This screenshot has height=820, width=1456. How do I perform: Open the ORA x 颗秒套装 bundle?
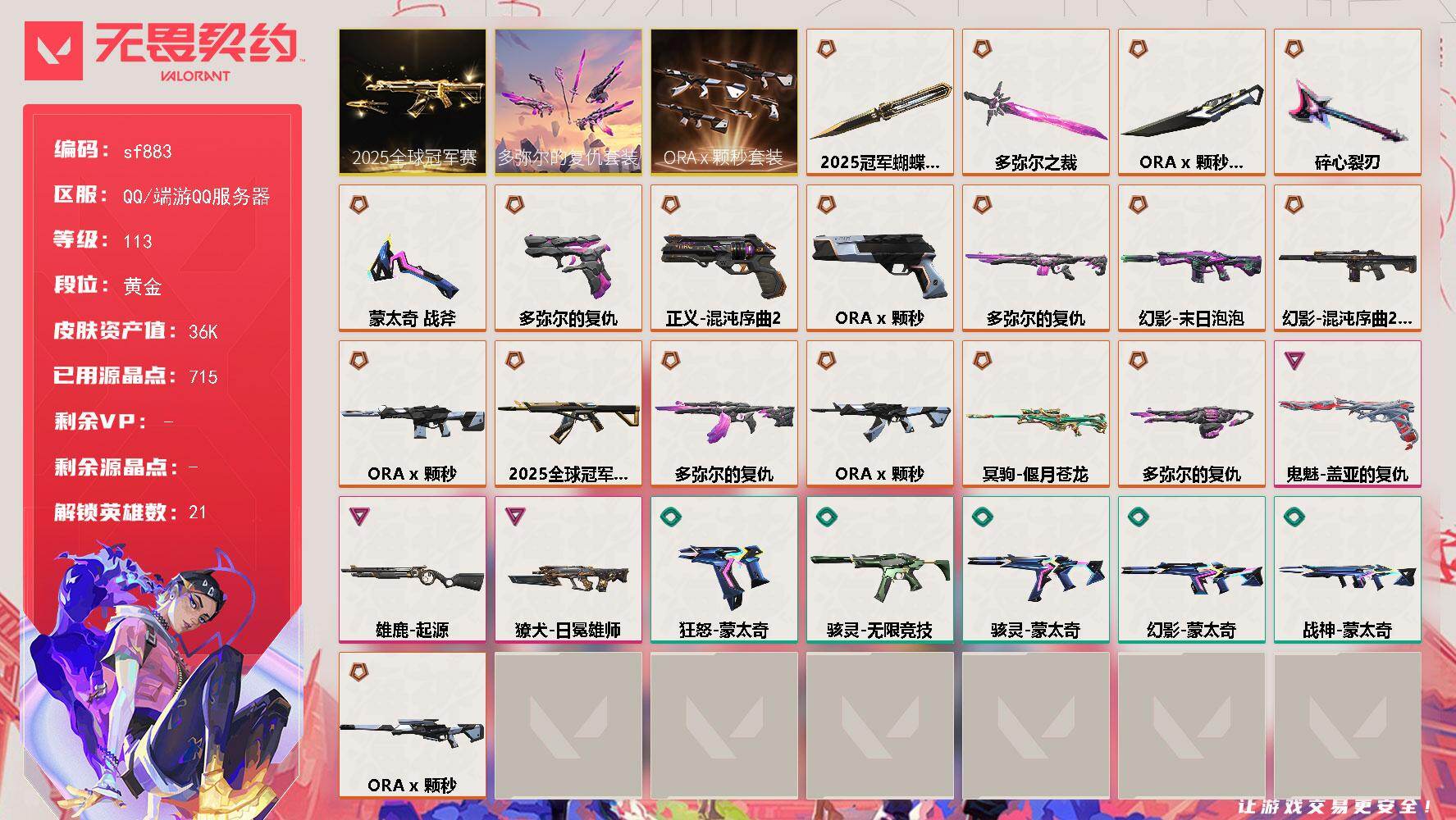click(x=724, y=102)
